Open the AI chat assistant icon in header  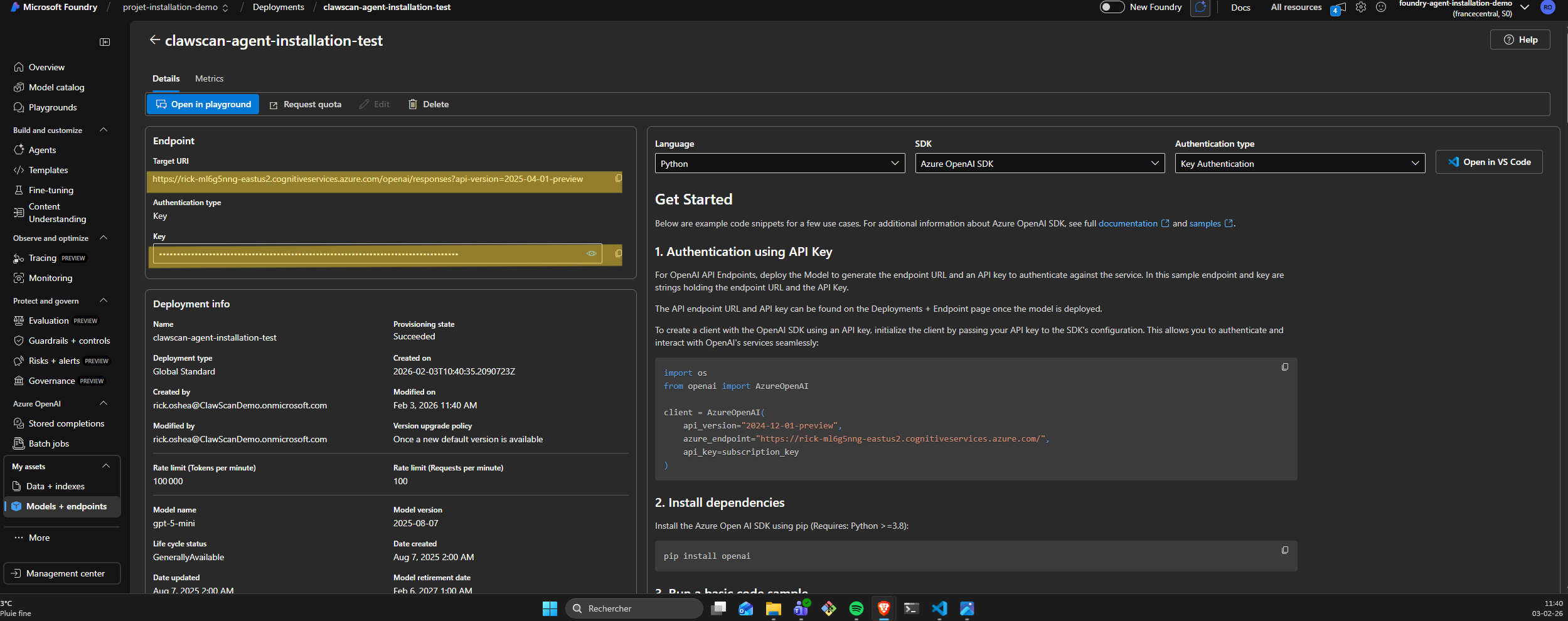click(1200, 8)
